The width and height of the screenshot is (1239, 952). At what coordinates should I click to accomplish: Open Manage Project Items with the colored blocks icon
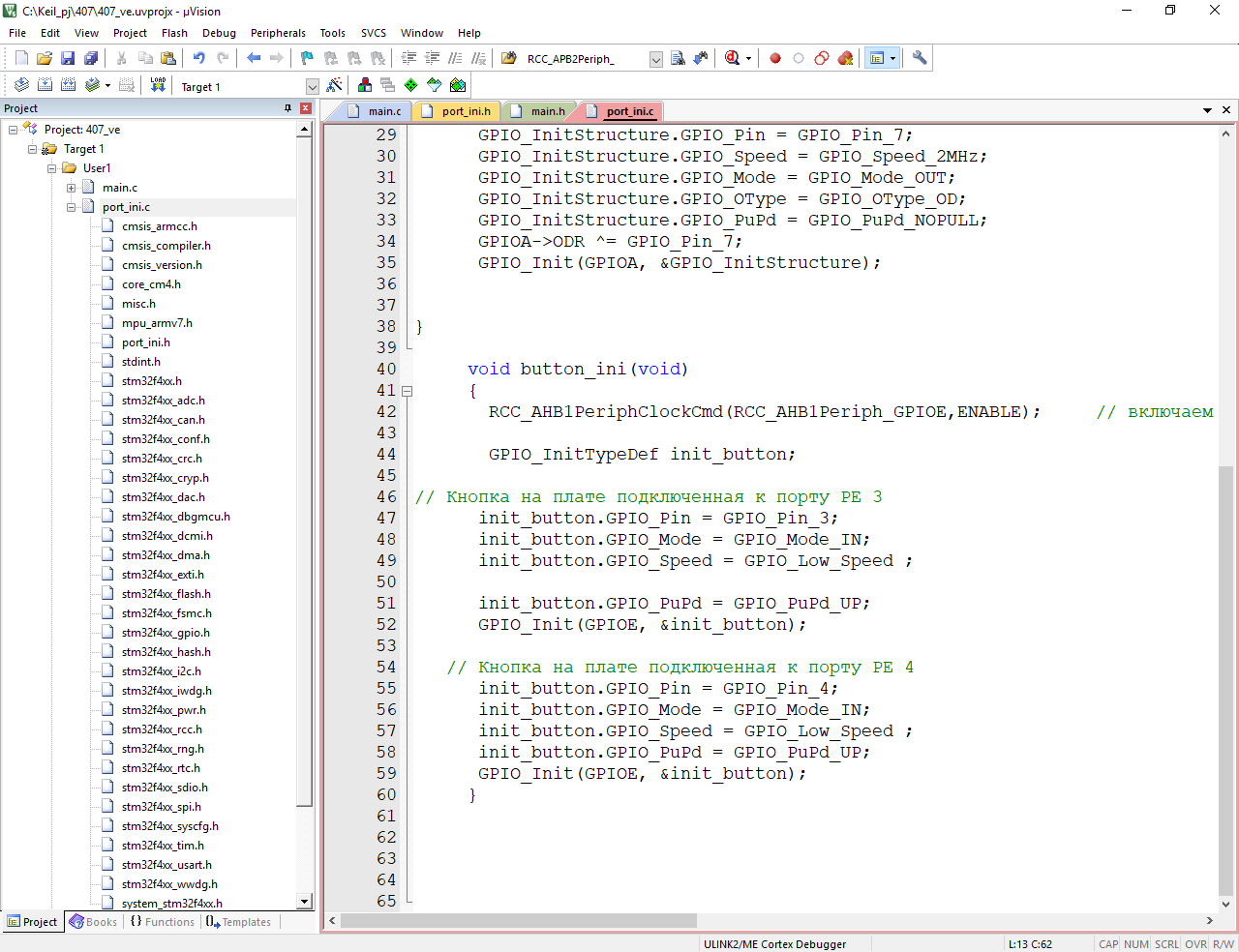tap(365, 85)
